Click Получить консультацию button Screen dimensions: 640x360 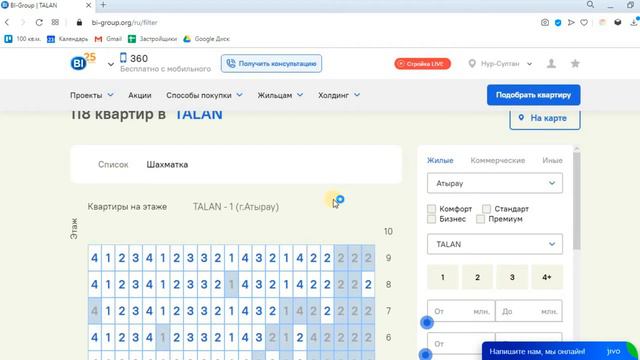tap(271, 64)
